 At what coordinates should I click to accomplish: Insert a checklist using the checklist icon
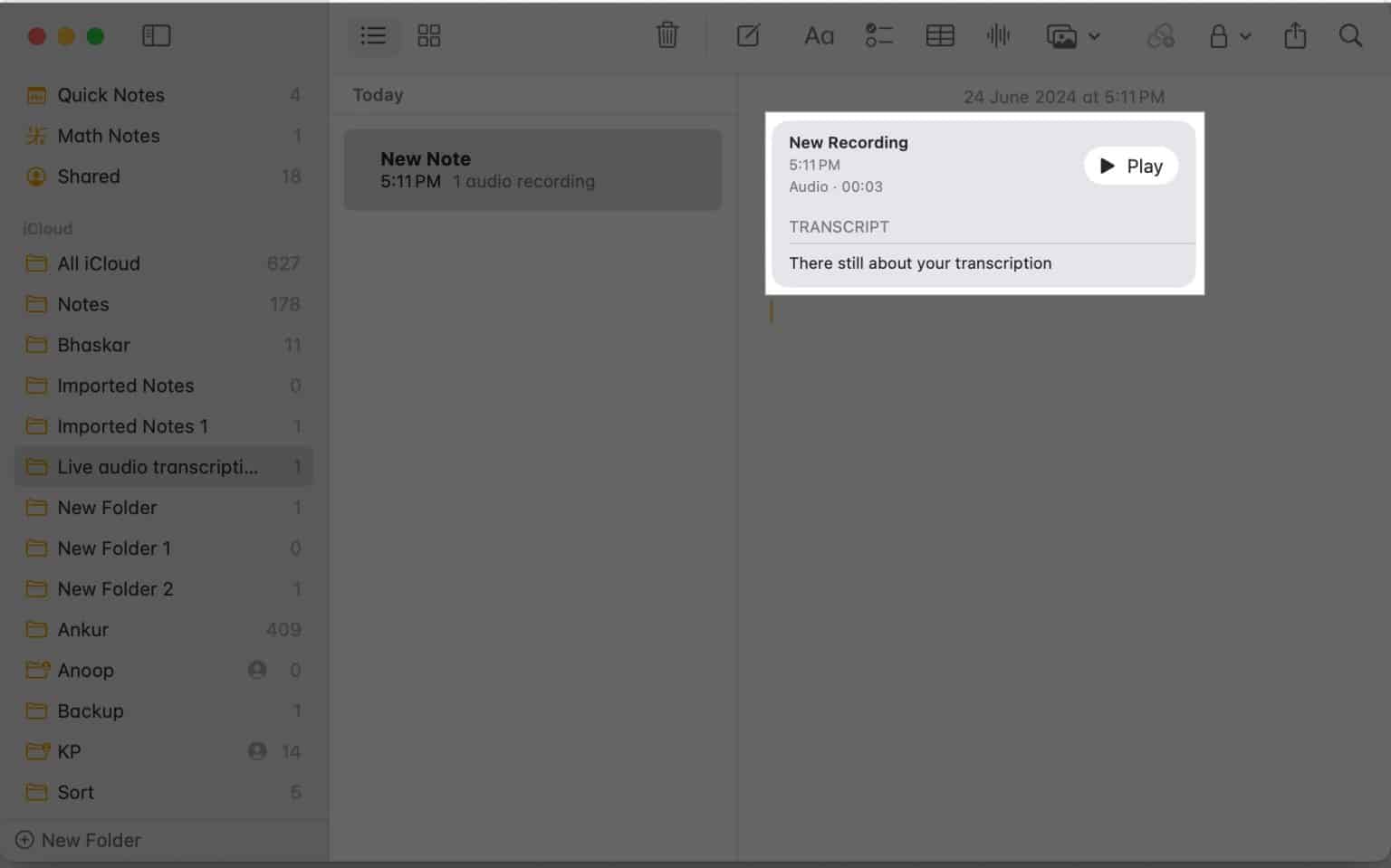coord(878,35)
